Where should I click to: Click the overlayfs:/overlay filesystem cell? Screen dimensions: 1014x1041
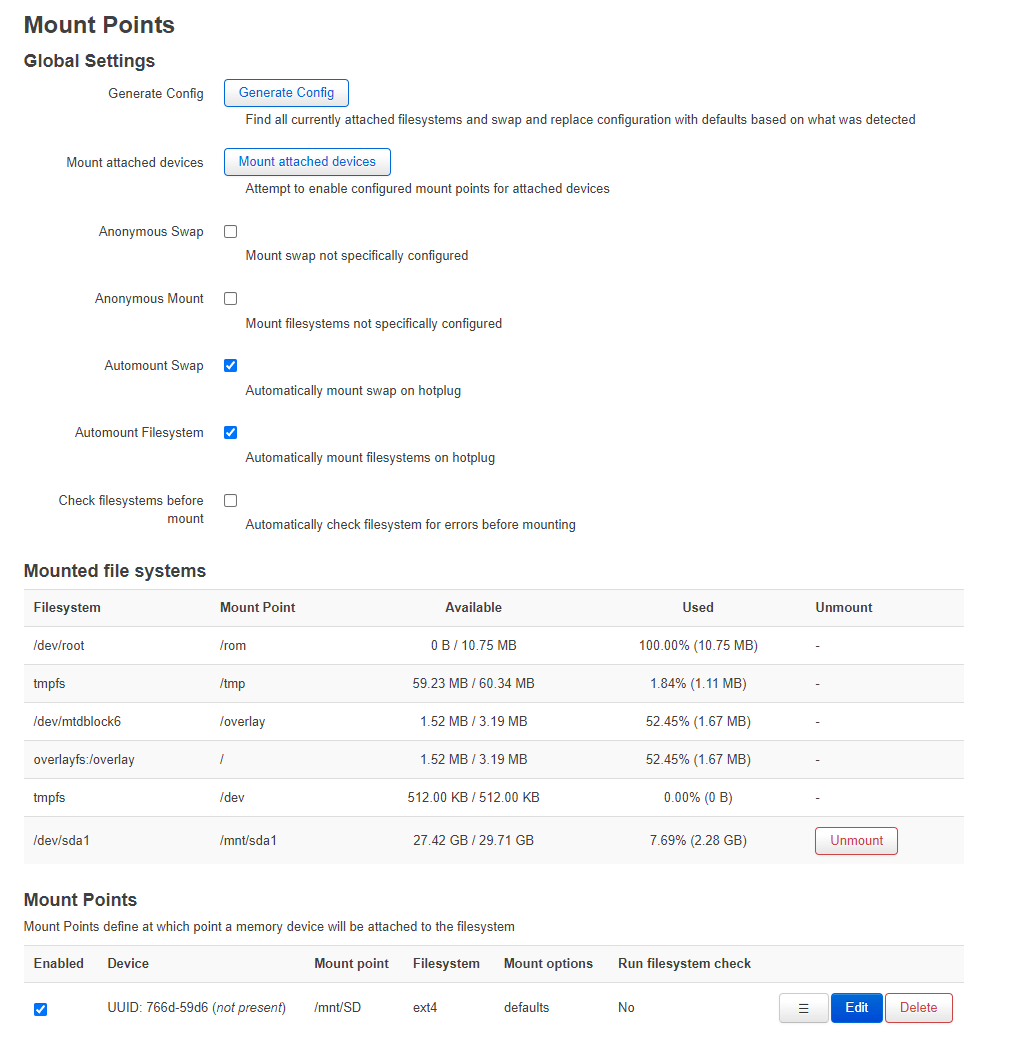(x=84, y=760)
